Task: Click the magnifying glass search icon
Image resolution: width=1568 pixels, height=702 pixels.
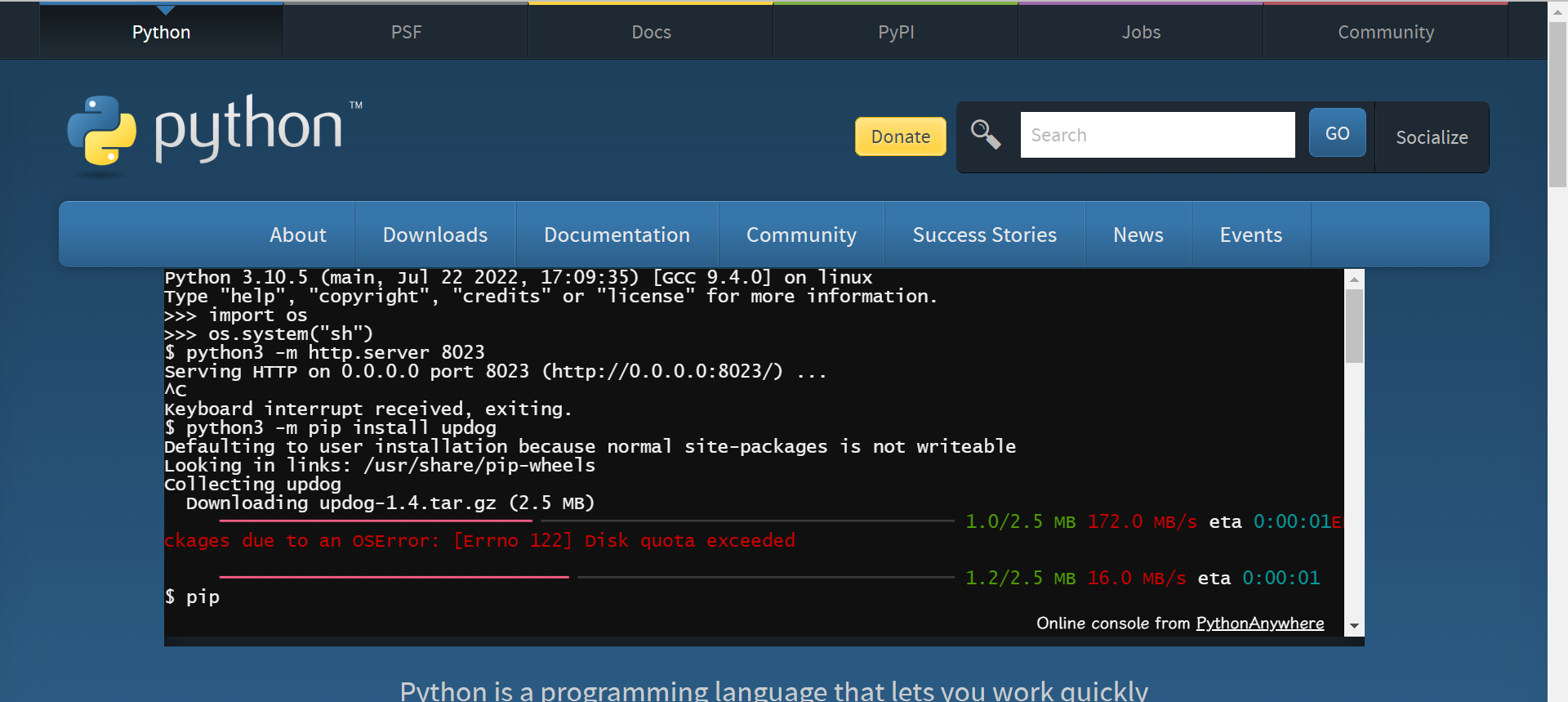Action: coord(986,135)
